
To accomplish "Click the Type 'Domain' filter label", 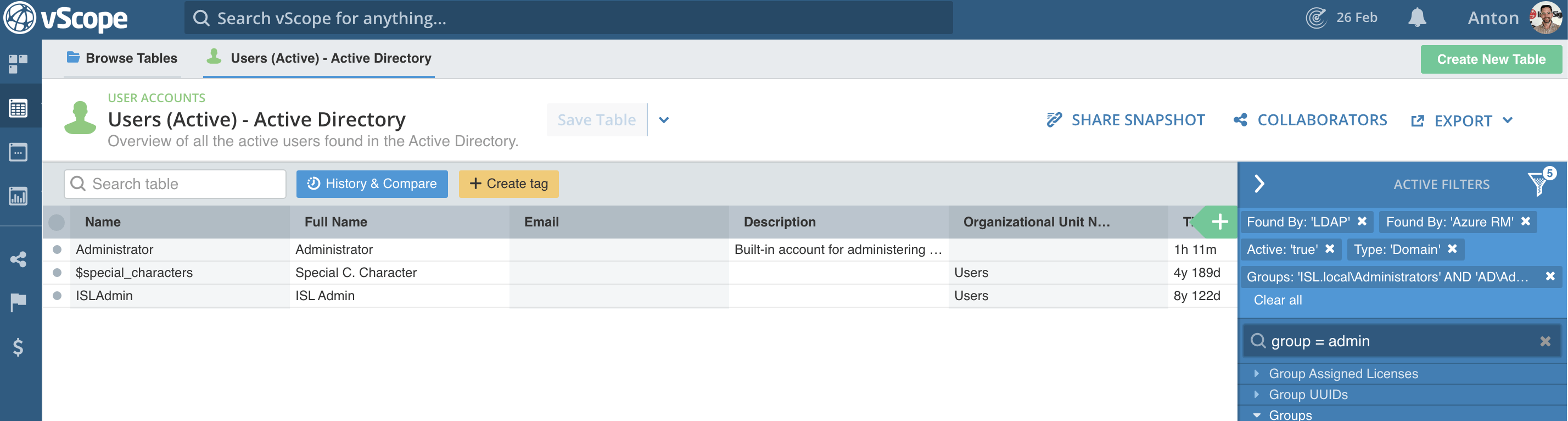I will (1397, 249).
